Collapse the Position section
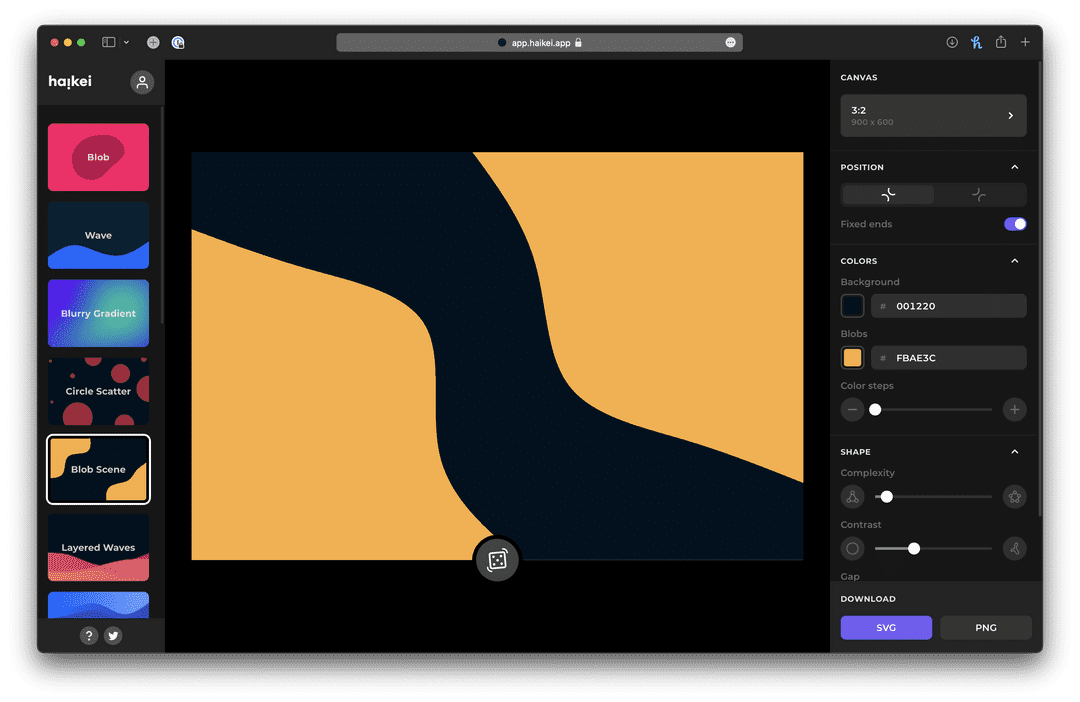 (x=1014, y=167)
